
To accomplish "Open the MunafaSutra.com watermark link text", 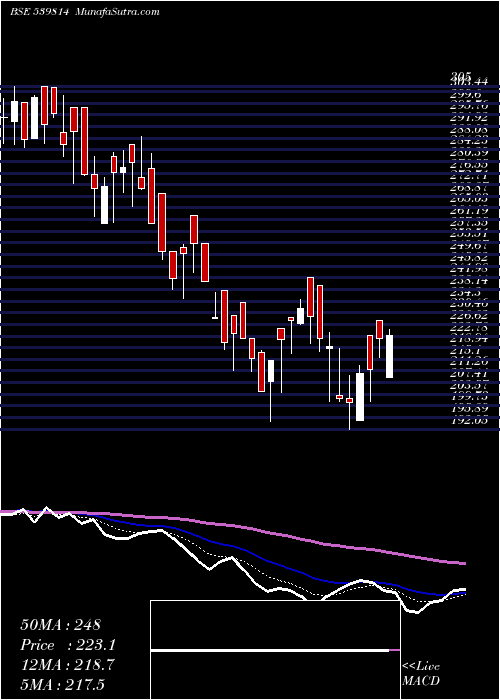I will pyautogui.click(x=118, y=12).
